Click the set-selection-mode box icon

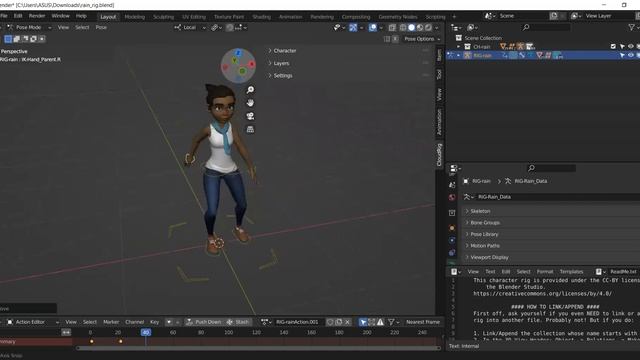[x=8, y=39]
